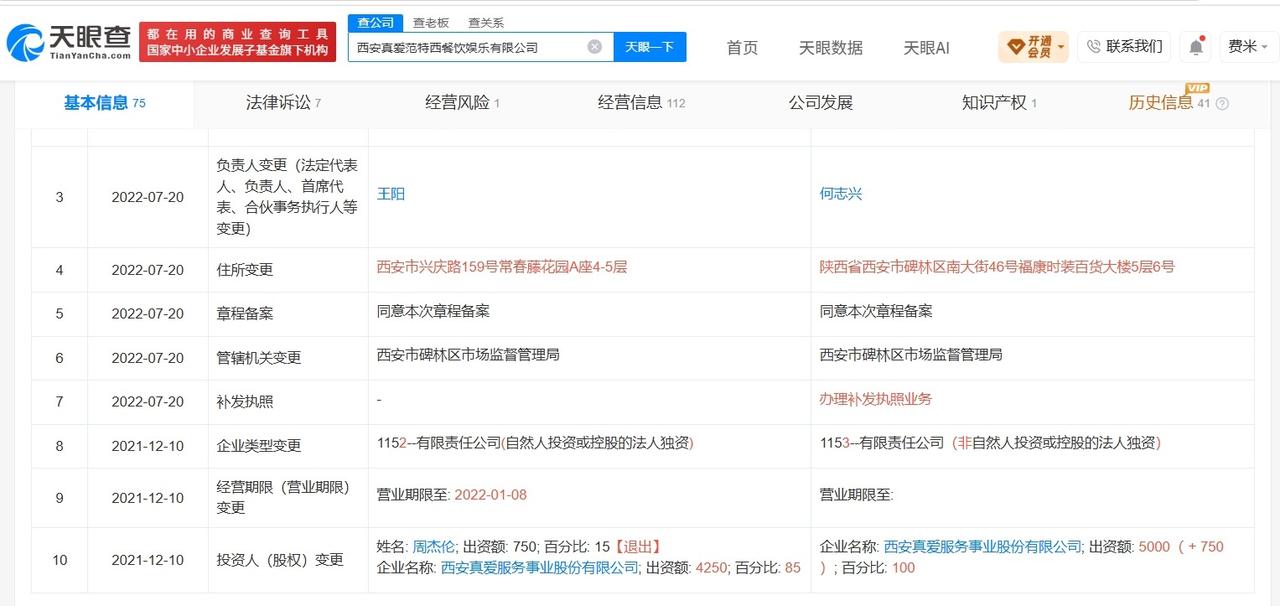
Task: Open 天眼数据 in top navigation
Action: [x=830, y=48]
